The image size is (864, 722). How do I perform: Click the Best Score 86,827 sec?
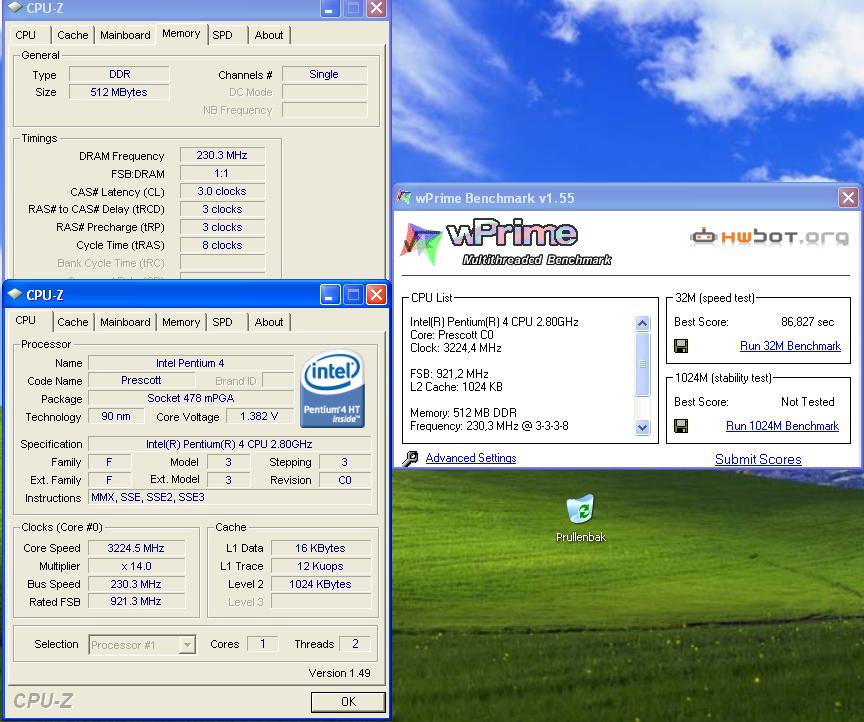pyautogui.click(x=807, y=322)
